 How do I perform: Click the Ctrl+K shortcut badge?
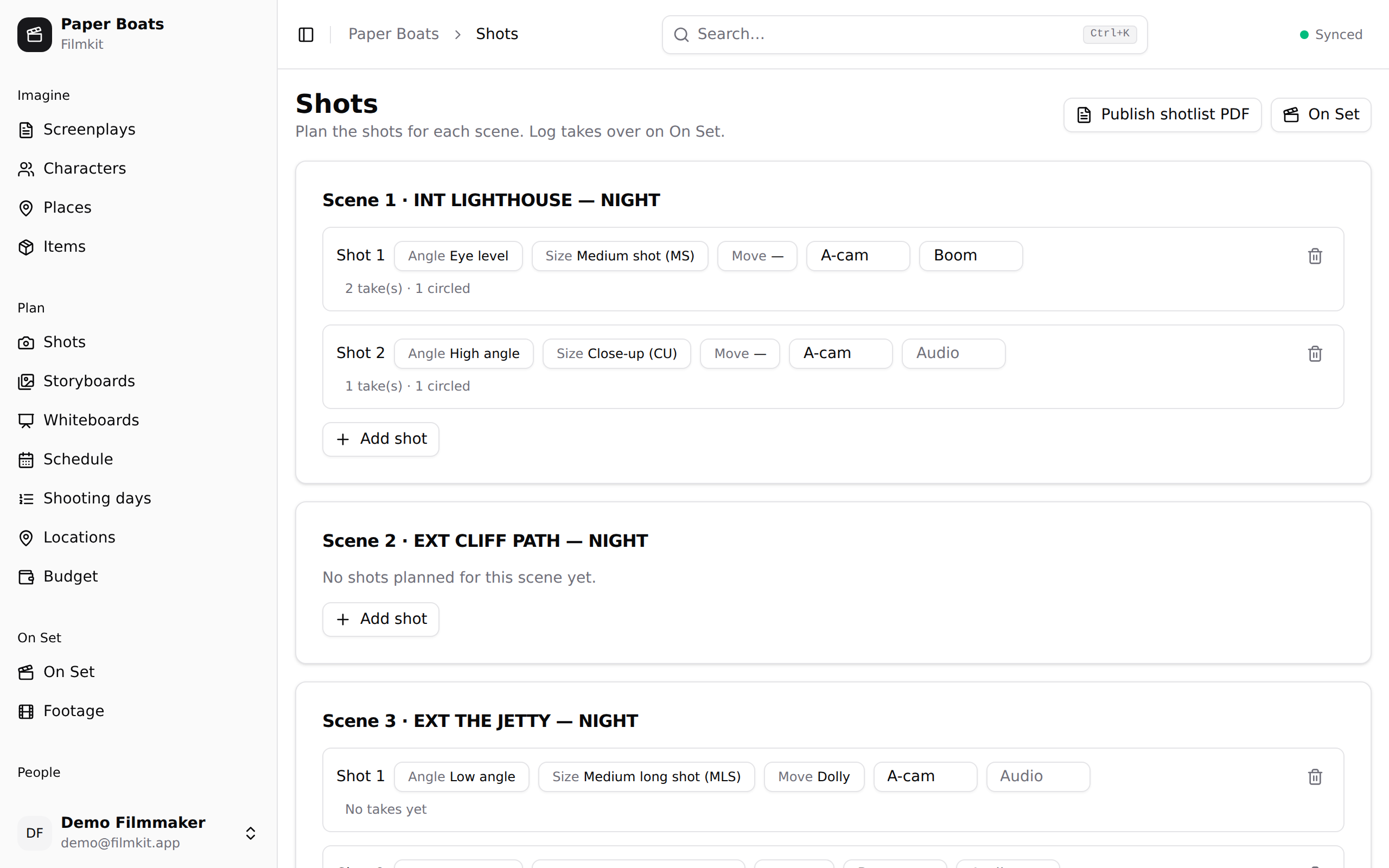click(x=1110, y=34)
